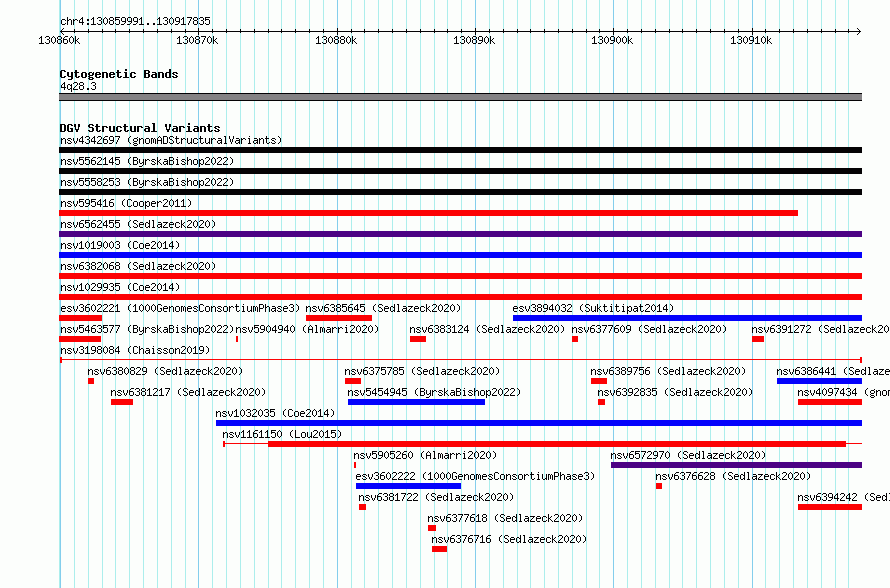Select the nsv6381217 Sedlazeck2020 red feature
This screenshot has height=588, width=890.
click(122, 402)
